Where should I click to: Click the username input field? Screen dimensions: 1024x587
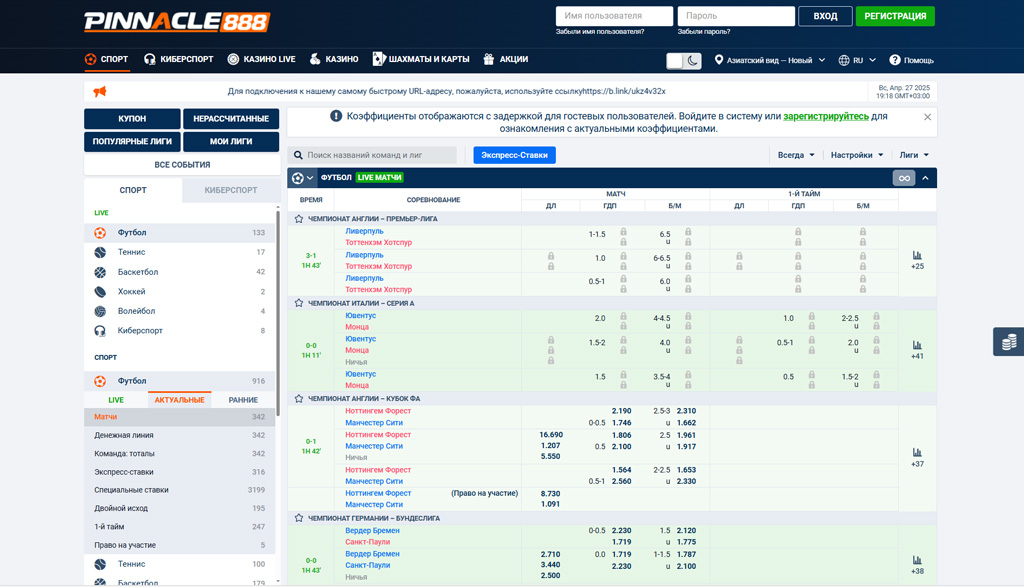pyautogui.click(x=614, y=16)
